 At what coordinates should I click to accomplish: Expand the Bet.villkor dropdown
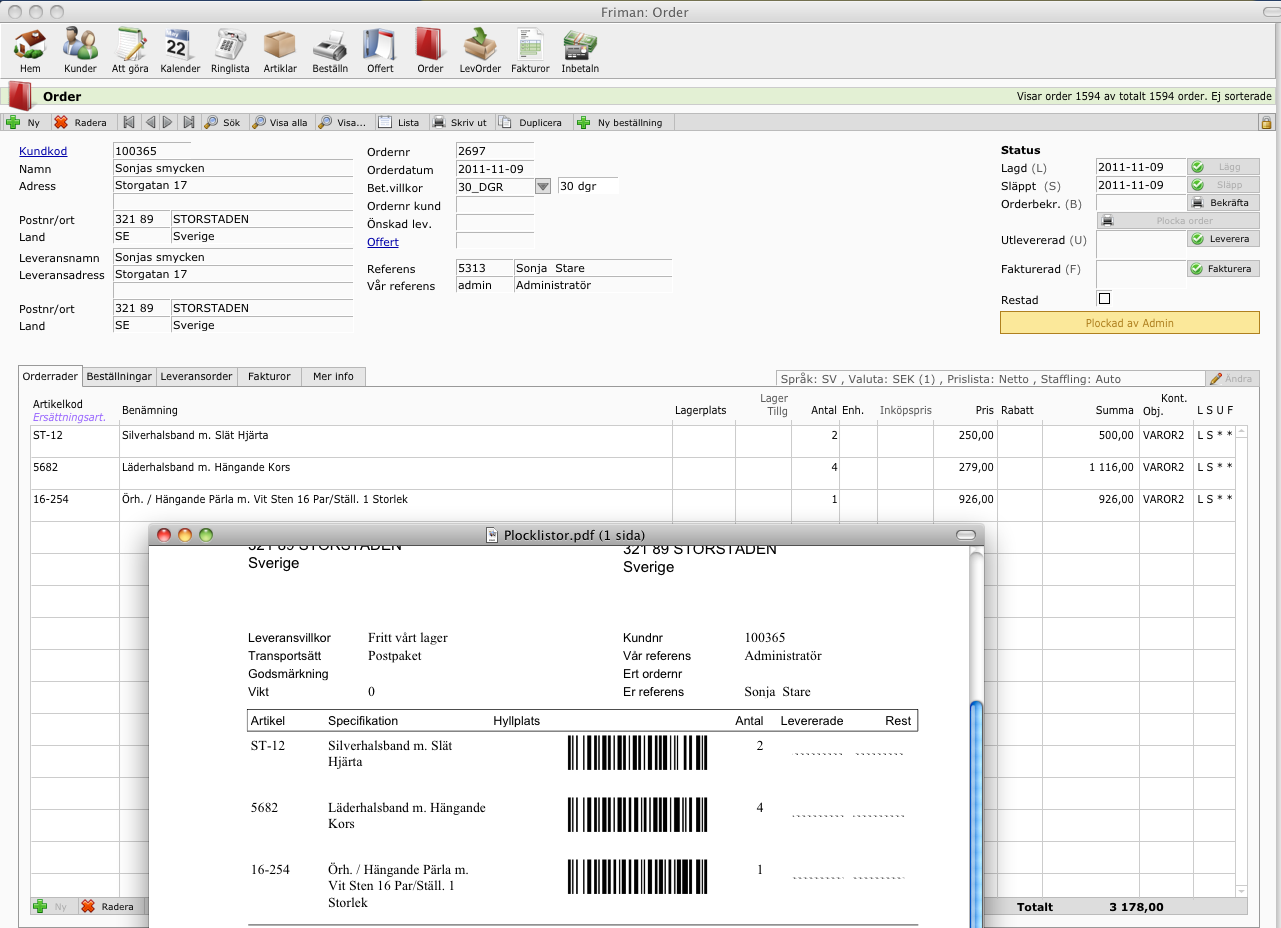(543, 186)
